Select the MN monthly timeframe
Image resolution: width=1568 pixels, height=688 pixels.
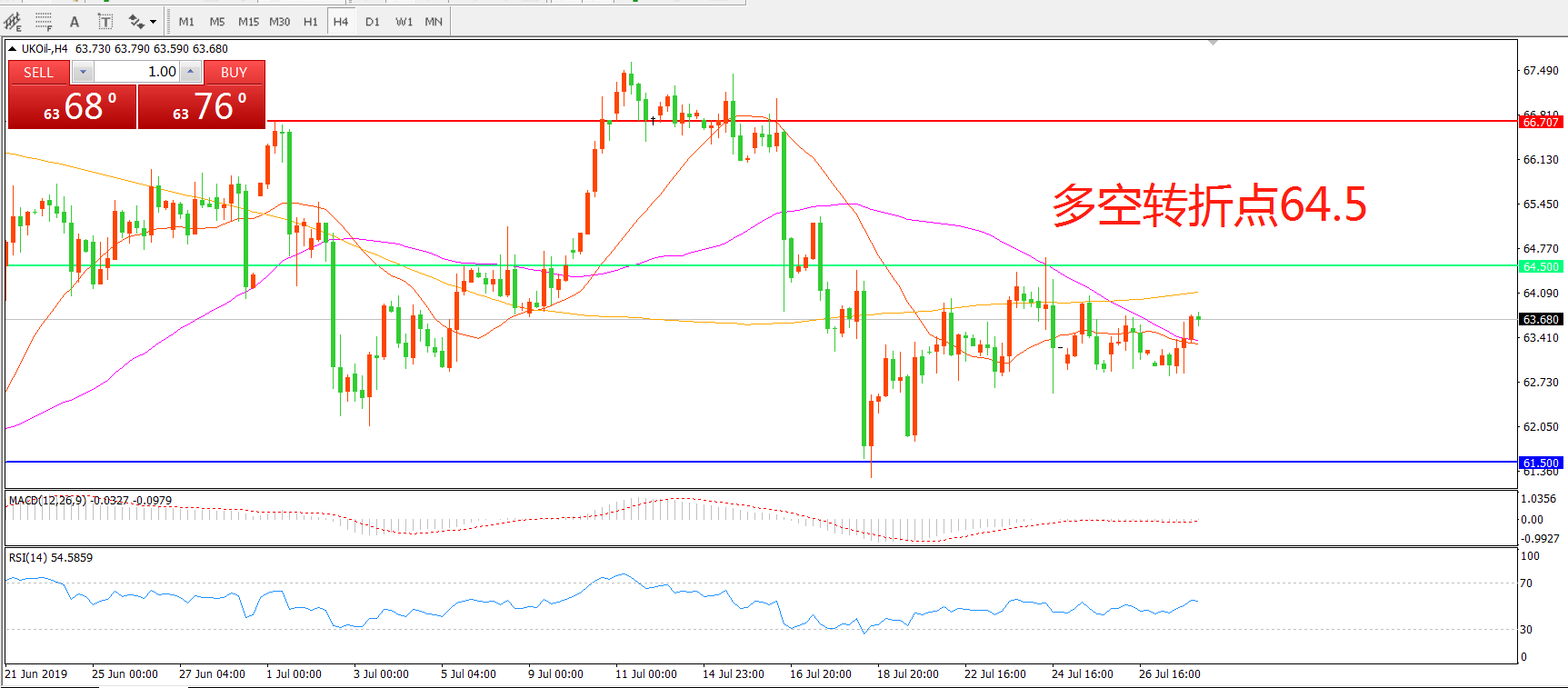(434, 22)
